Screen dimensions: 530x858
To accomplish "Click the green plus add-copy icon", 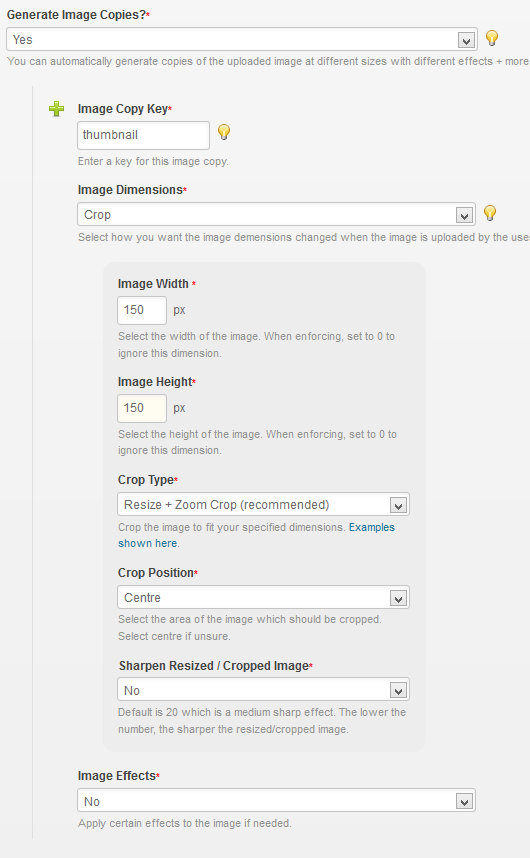I will coord(56,109).
